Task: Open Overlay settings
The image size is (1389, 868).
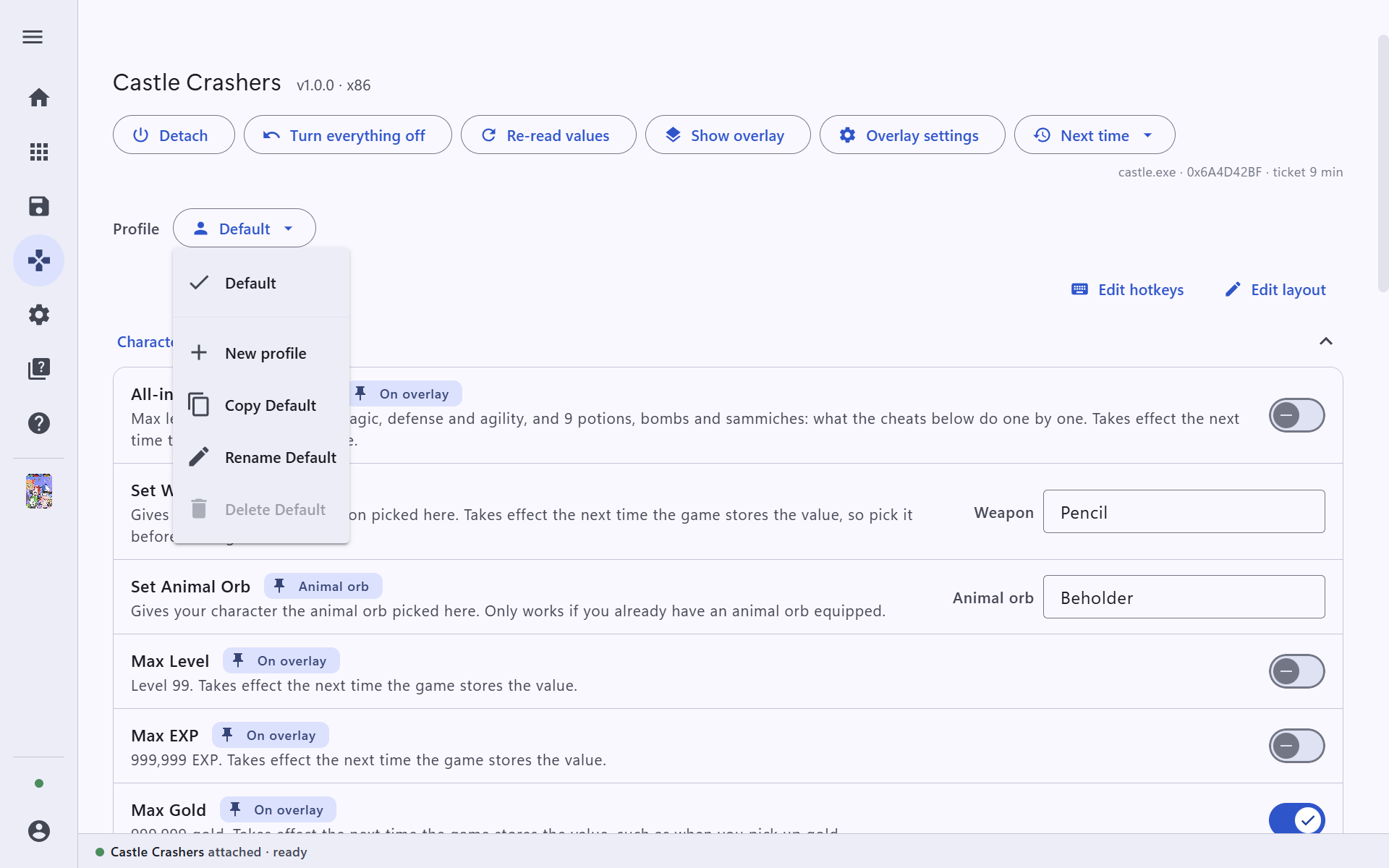Action: click(912, 135)
